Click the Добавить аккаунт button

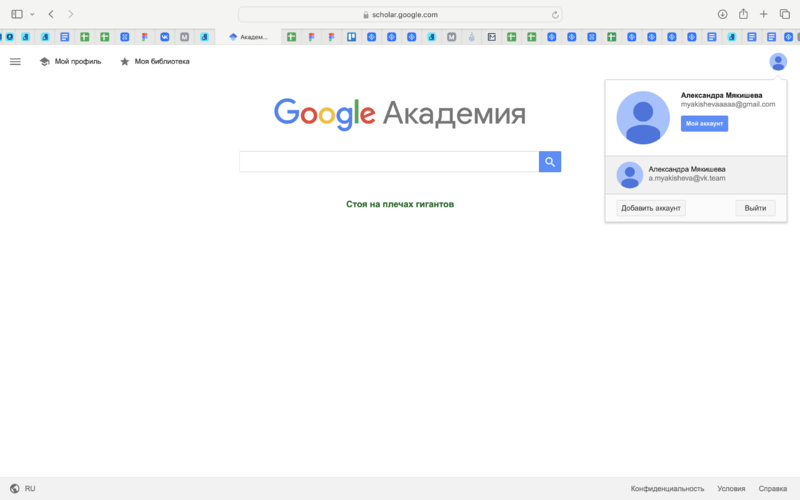click(x=651, y=208)
